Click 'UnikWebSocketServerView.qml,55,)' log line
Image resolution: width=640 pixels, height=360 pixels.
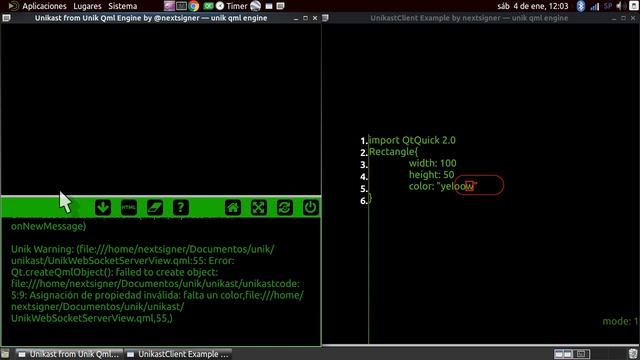coord(92,318)
